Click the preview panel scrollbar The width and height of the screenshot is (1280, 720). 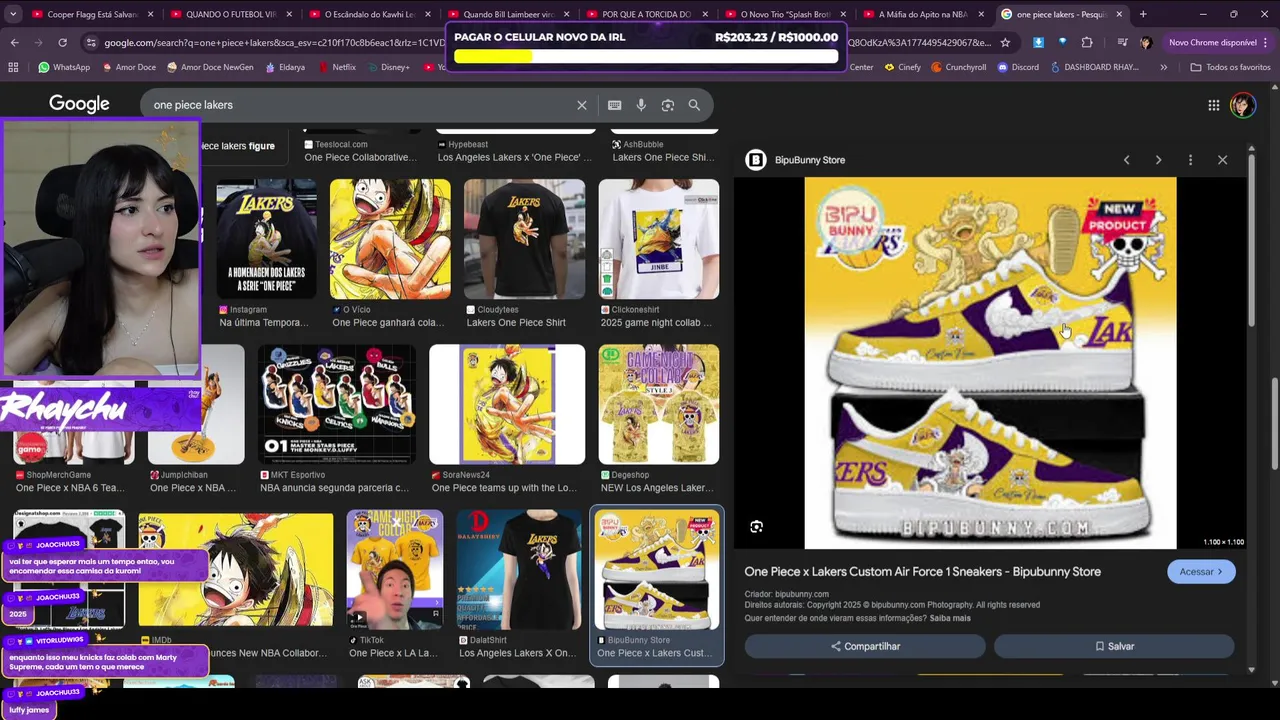pos(1251,240)
